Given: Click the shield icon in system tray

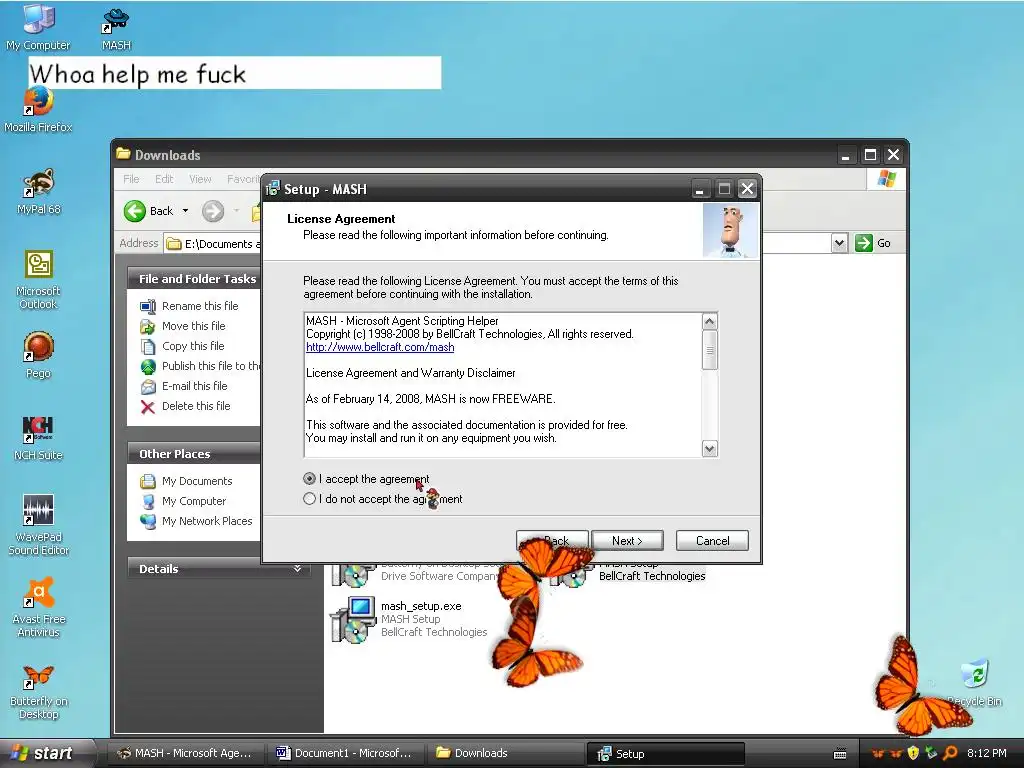Looking at the screenshot, I should click(913, 753).
